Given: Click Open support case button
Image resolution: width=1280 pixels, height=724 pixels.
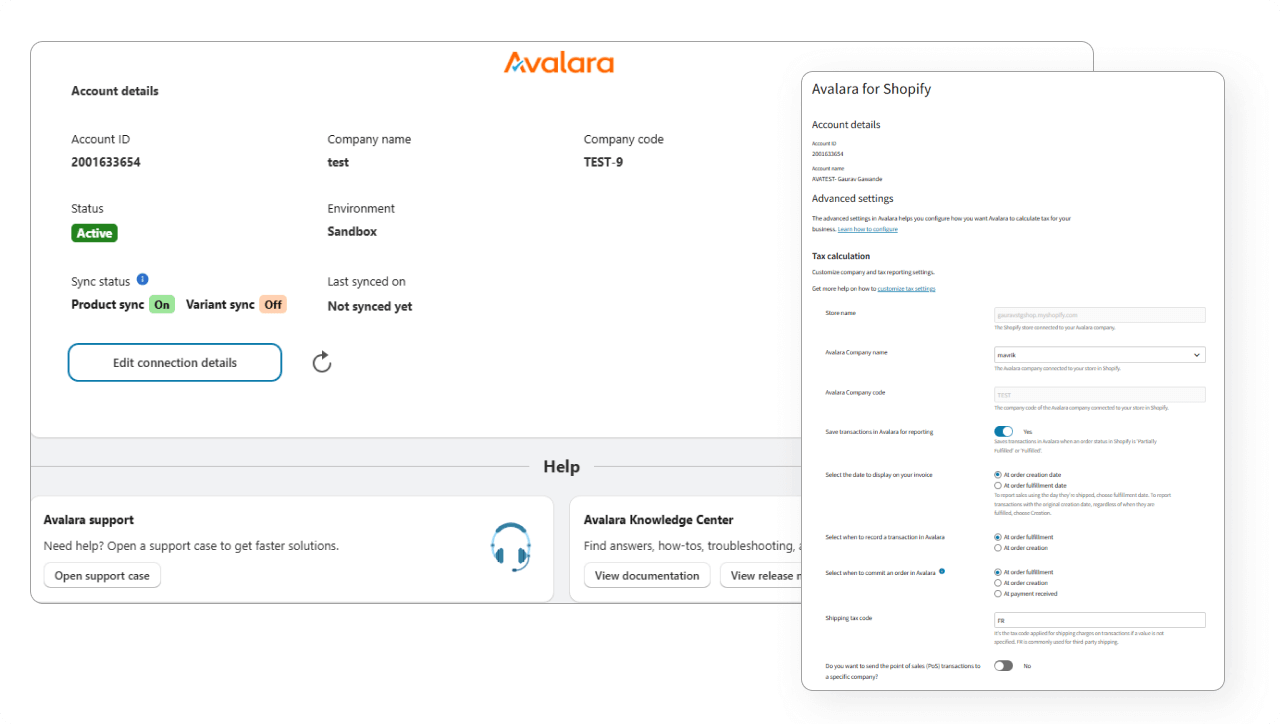Looking at the screenshot, I should tap(102, 576).
